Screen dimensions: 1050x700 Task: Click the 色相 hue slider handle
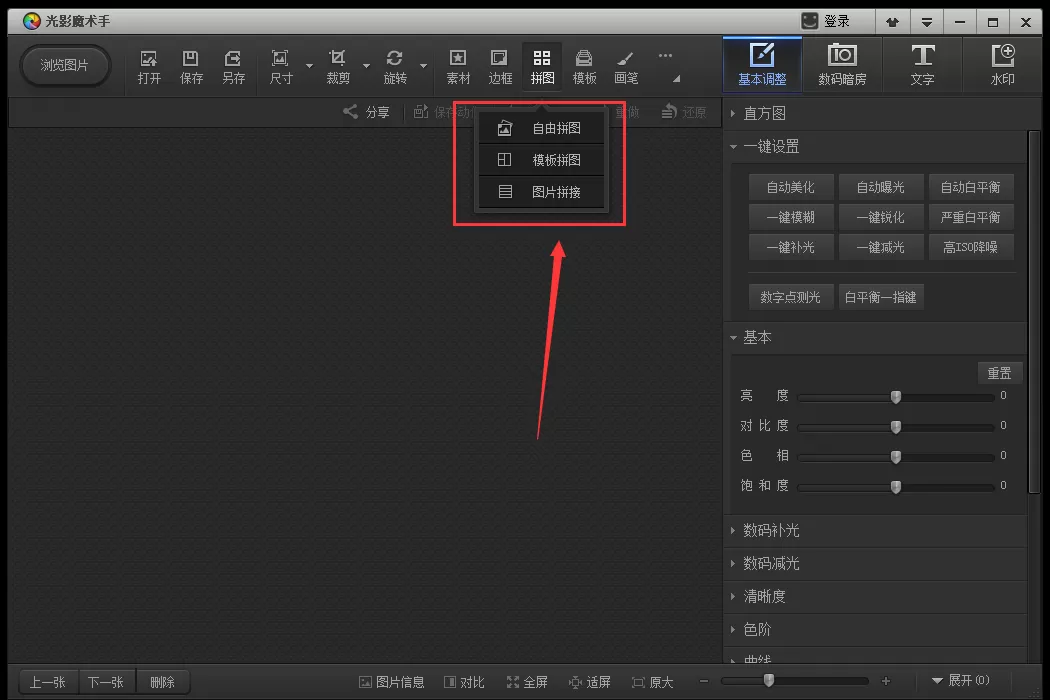pos(896,457)
